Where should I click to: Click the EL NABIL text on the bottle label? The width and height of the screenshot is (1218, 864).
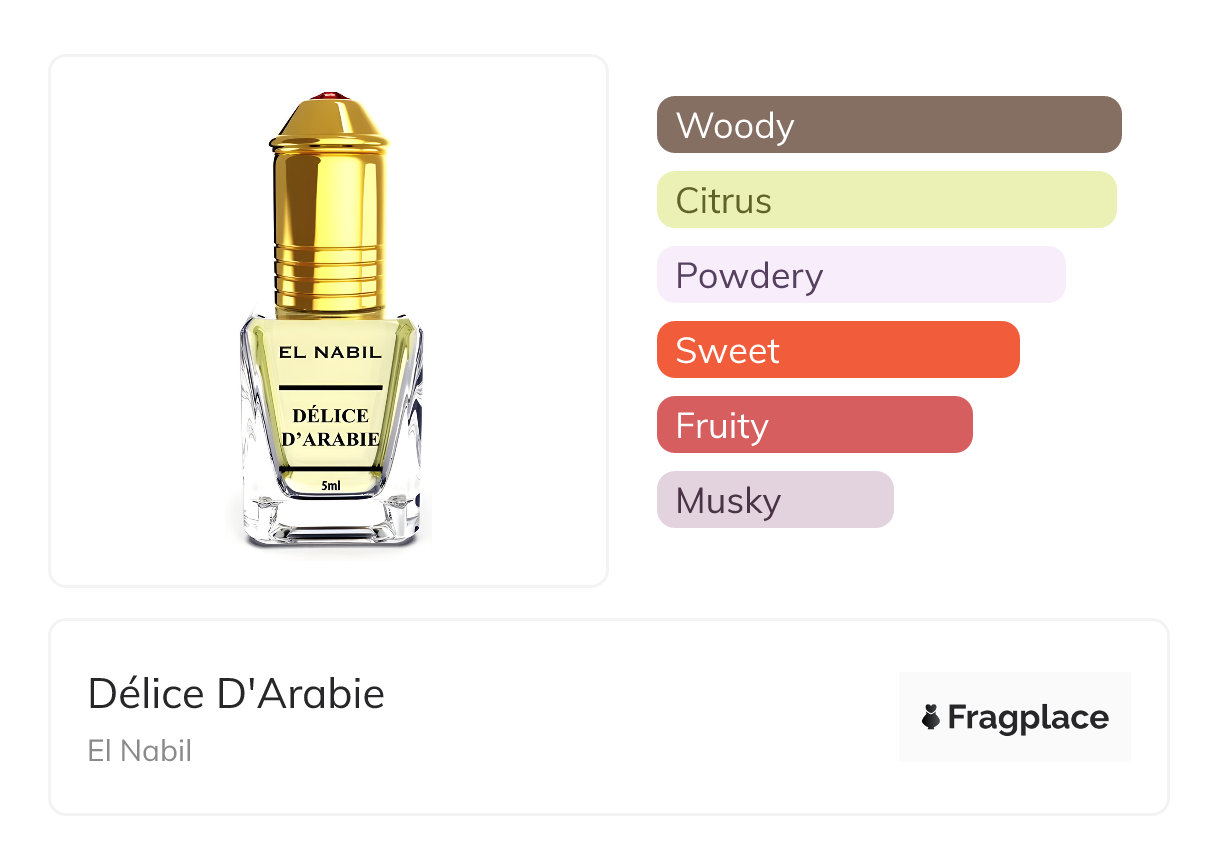(330, 353)
